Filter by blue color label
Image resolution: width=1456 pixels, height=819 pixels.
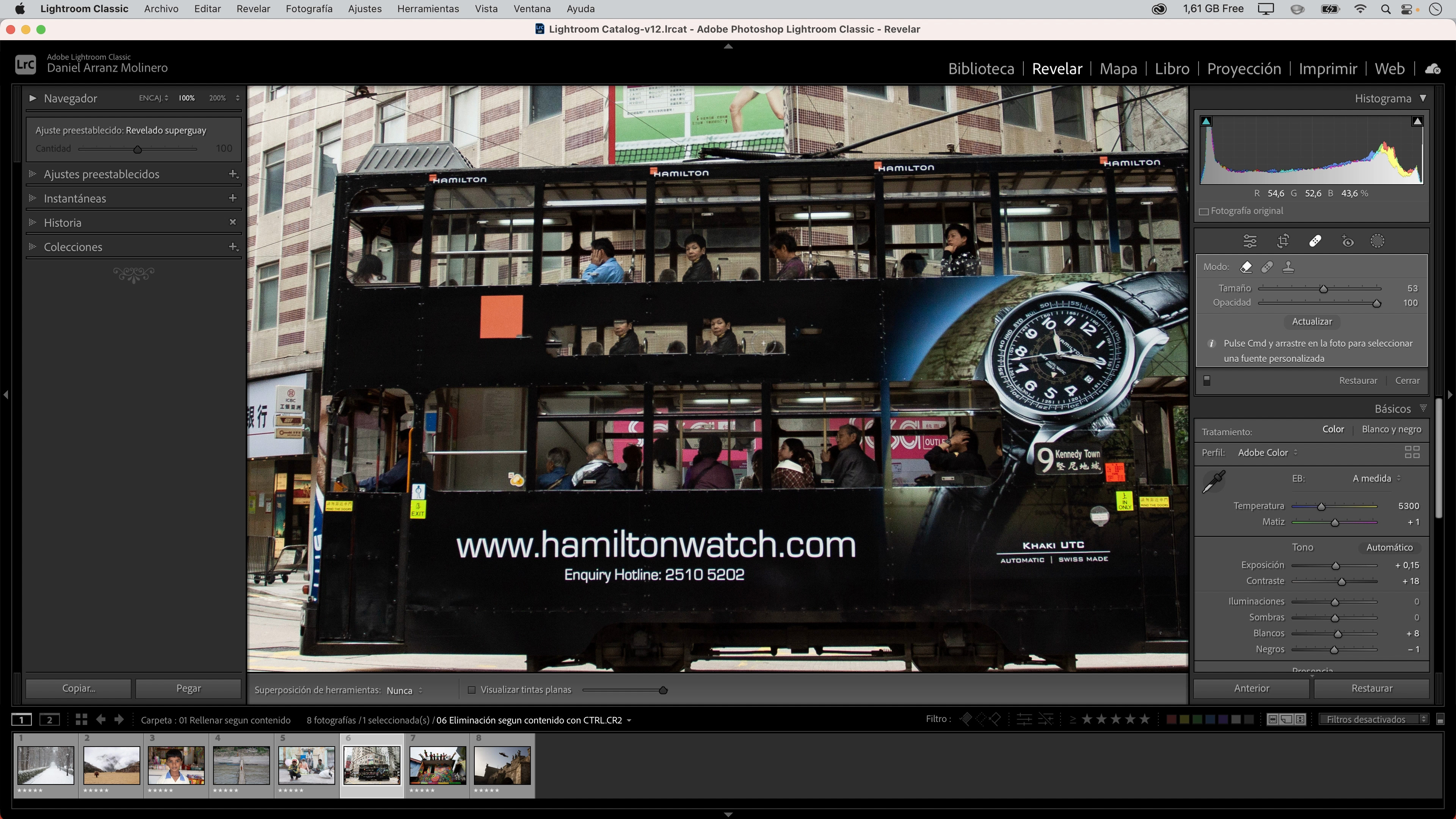[1210, 720]
